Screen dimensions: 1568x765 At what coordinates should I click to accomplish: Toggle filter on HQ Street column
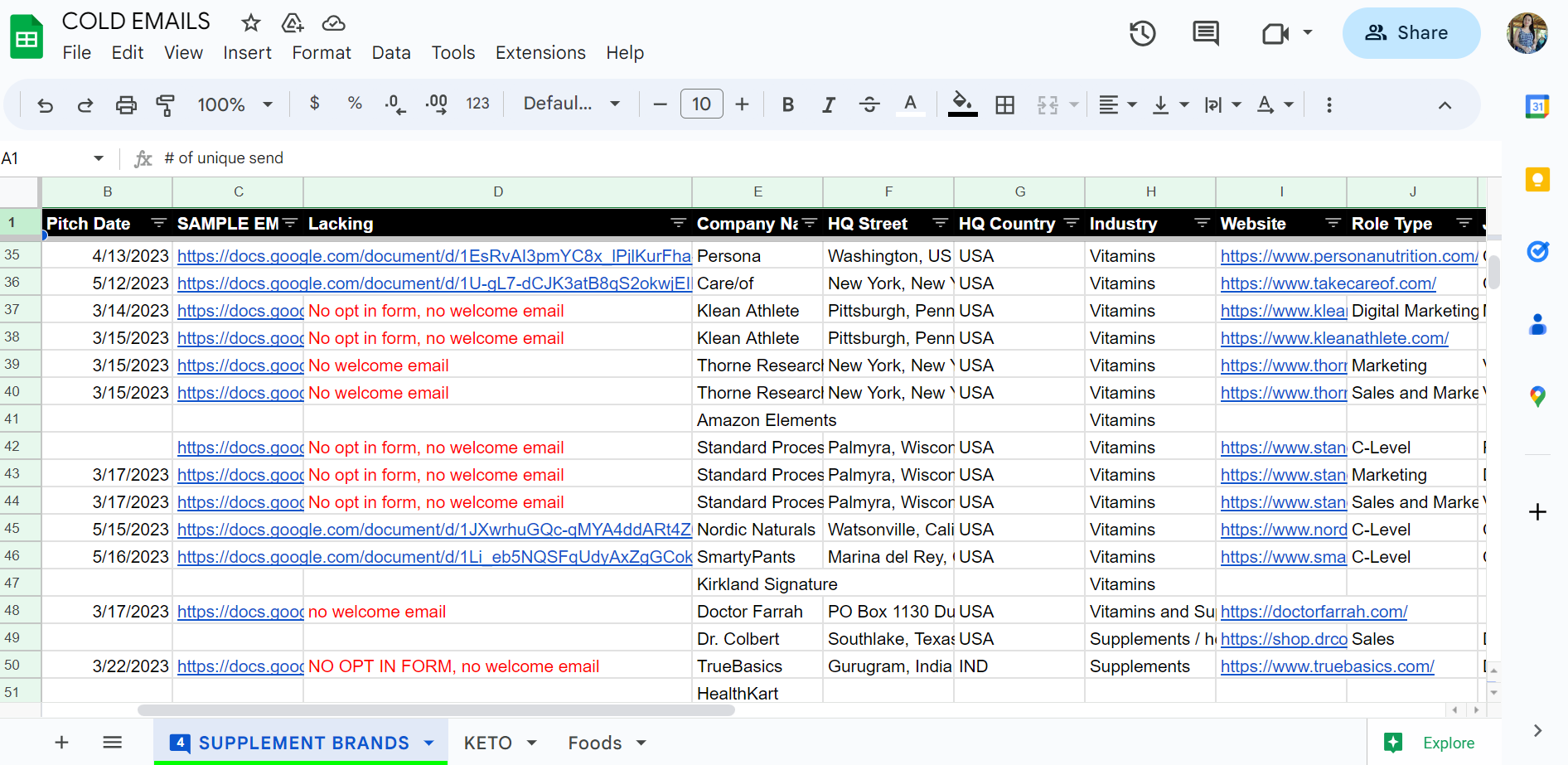pyautogui.click(x=941, y=223)
